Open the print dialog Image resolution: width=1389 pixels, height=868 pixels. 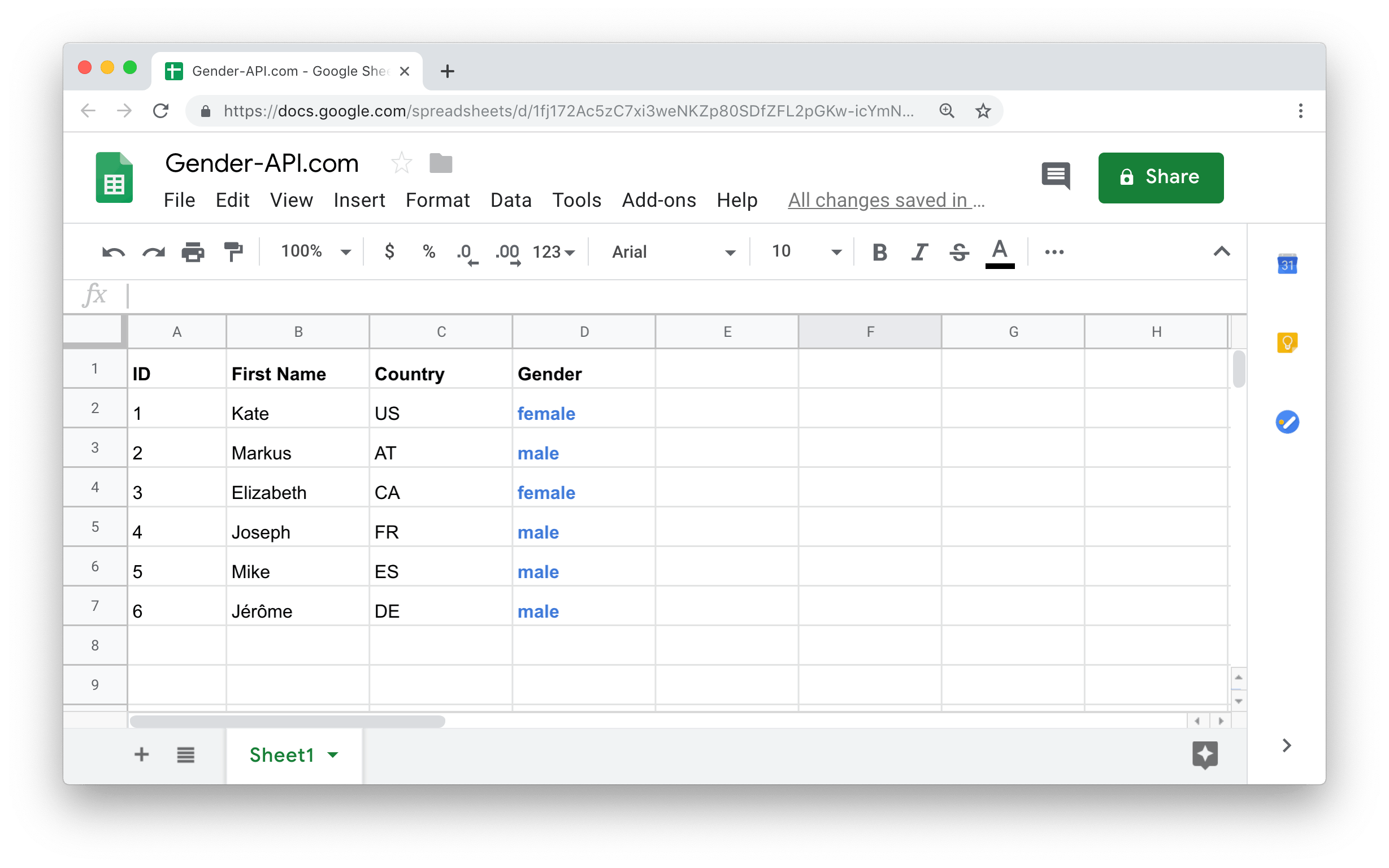click(193, 251)
